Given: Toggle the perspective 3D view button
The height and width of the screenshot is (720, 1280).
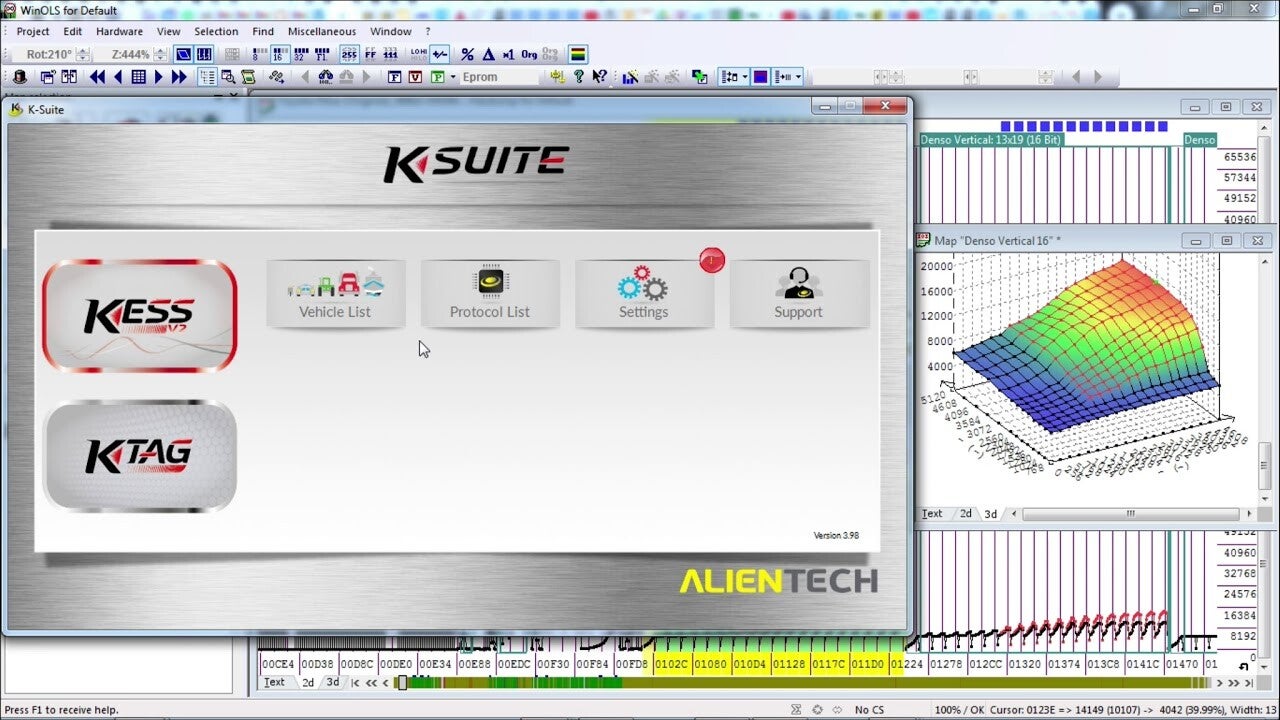Looking at the screenshot, I should (183, 54).
